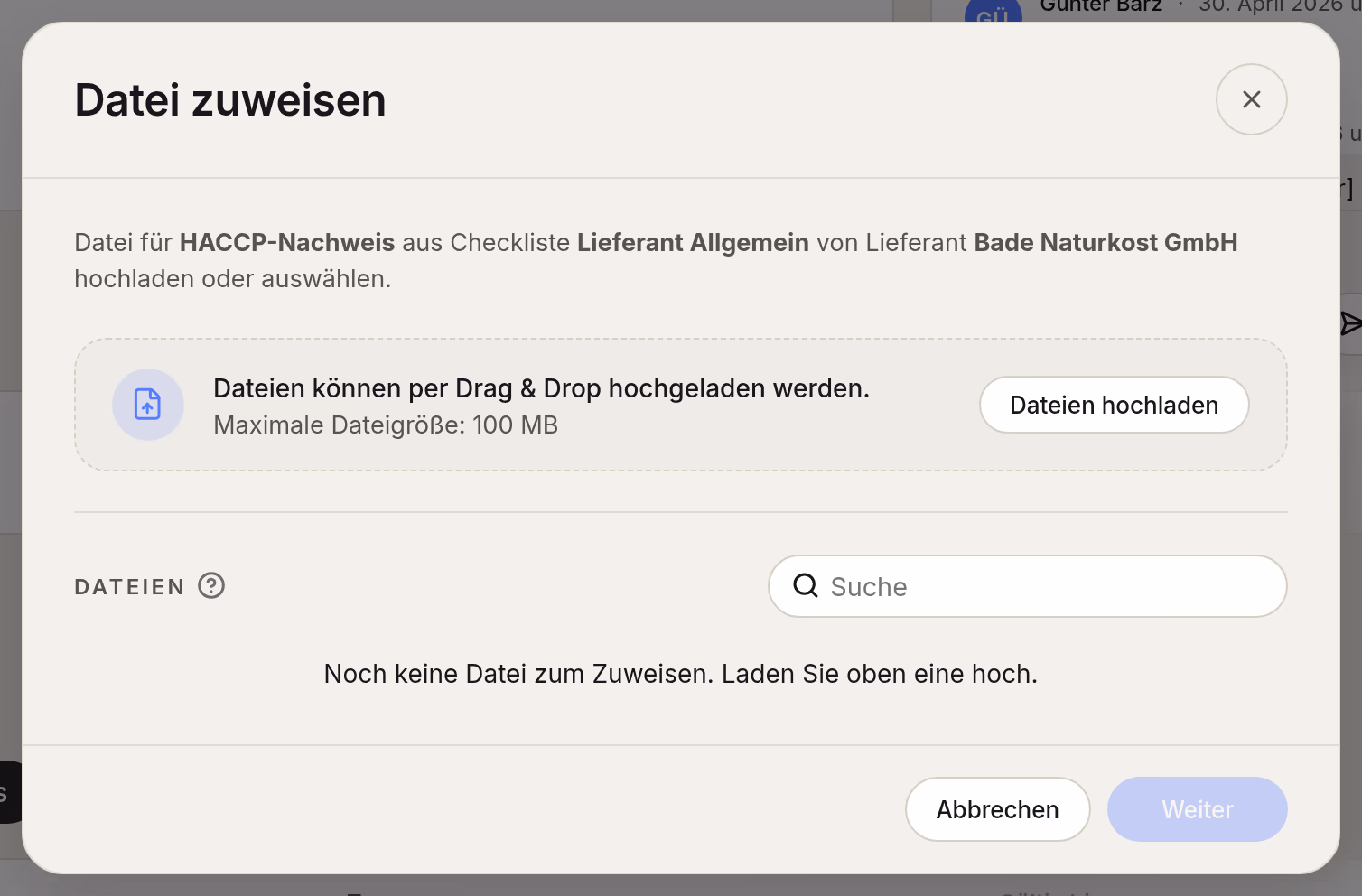Click Abbrechen to cancel

pyautogui.click(x=997, y=809)
